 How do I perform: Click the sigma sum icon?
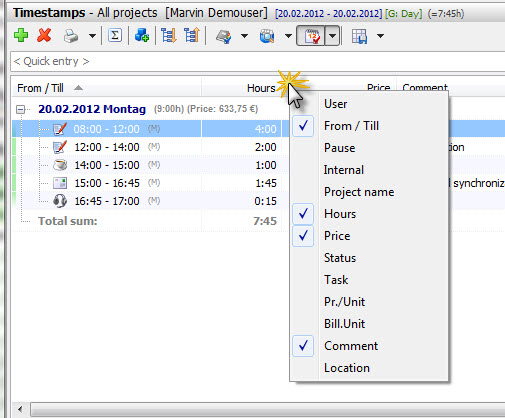(115, 35)
